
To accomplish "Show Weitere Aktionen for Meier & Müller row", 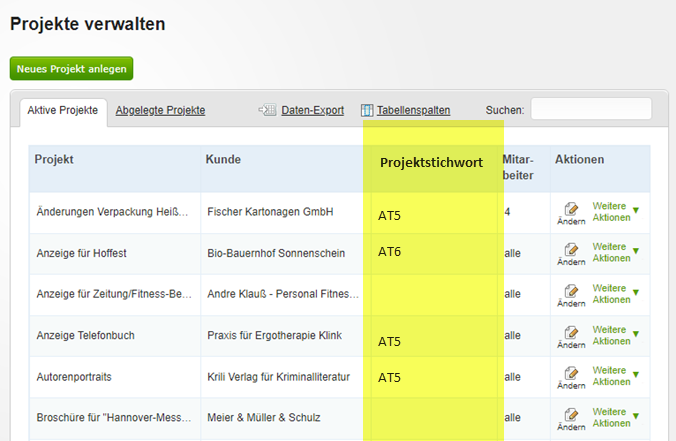I will pos(616,417).
